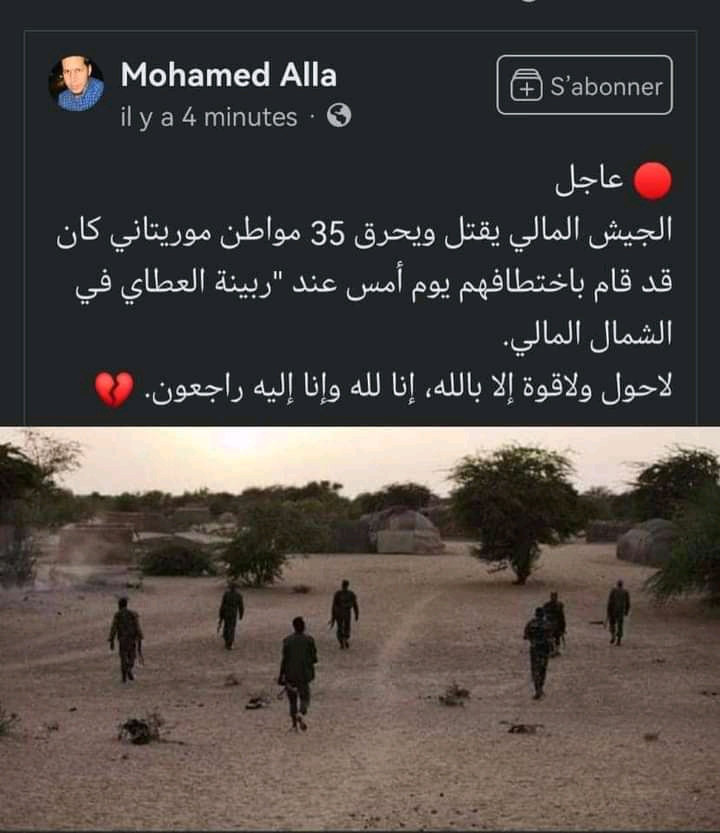The height and width of the screenshot is (833, 720).
Task: Open Mohamed Alla's profile picture
Action: pos(77,83)
